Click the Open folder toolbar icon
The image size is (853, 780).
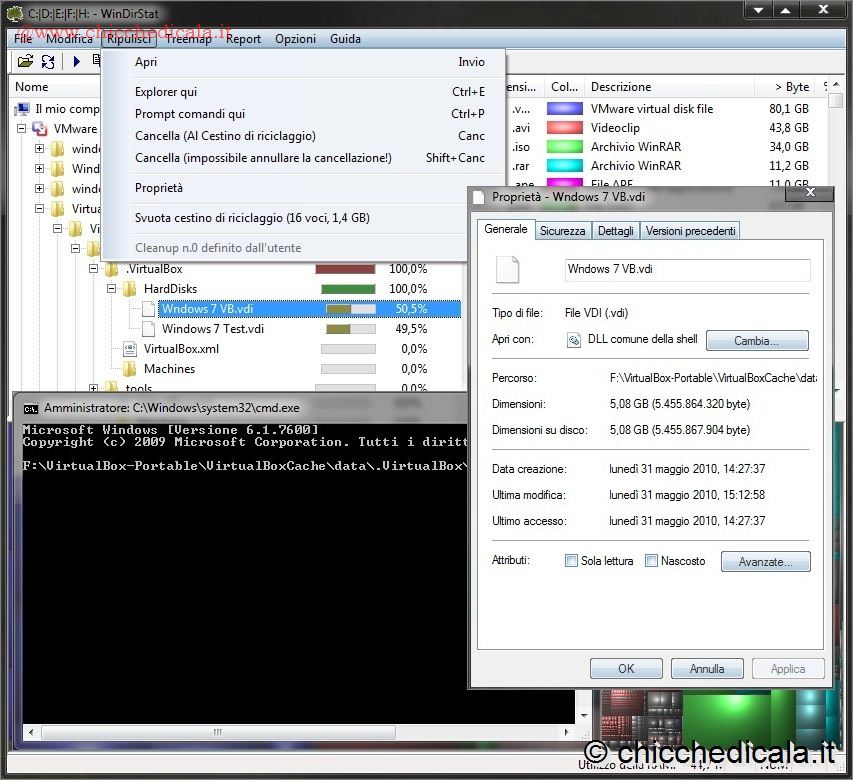click(25, 62)
